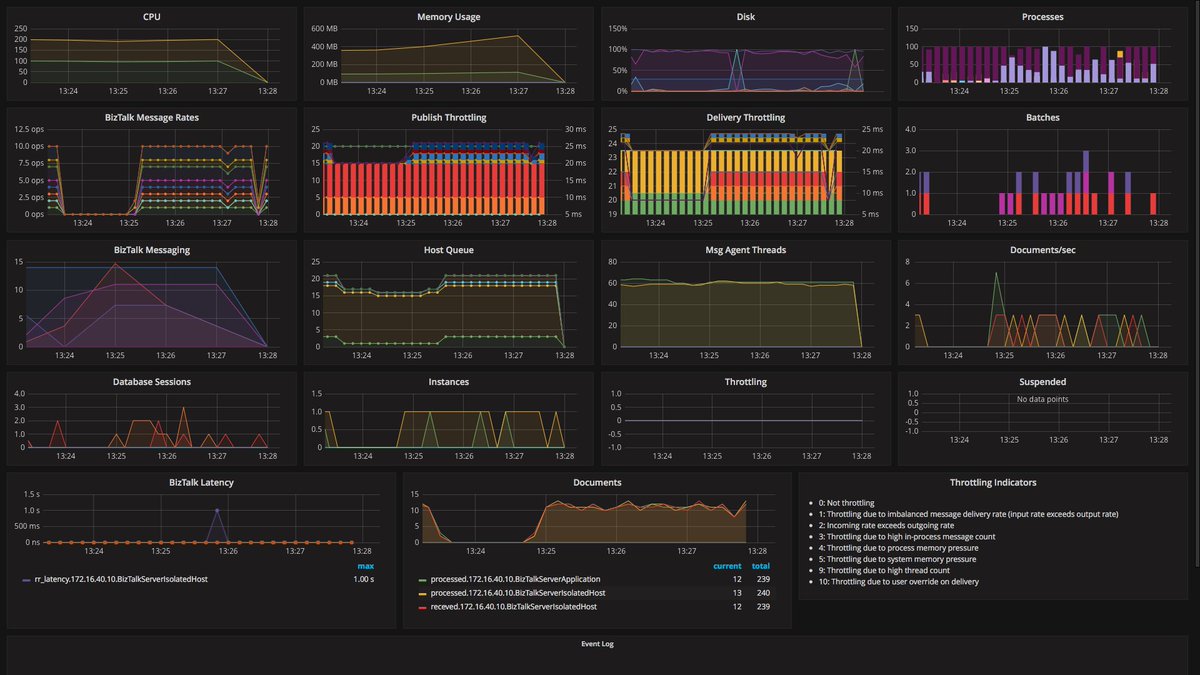The height and width of the screenshot is (675, 1200).
Task: Open color picker for red receved swatch
Action: coord(423,607)
